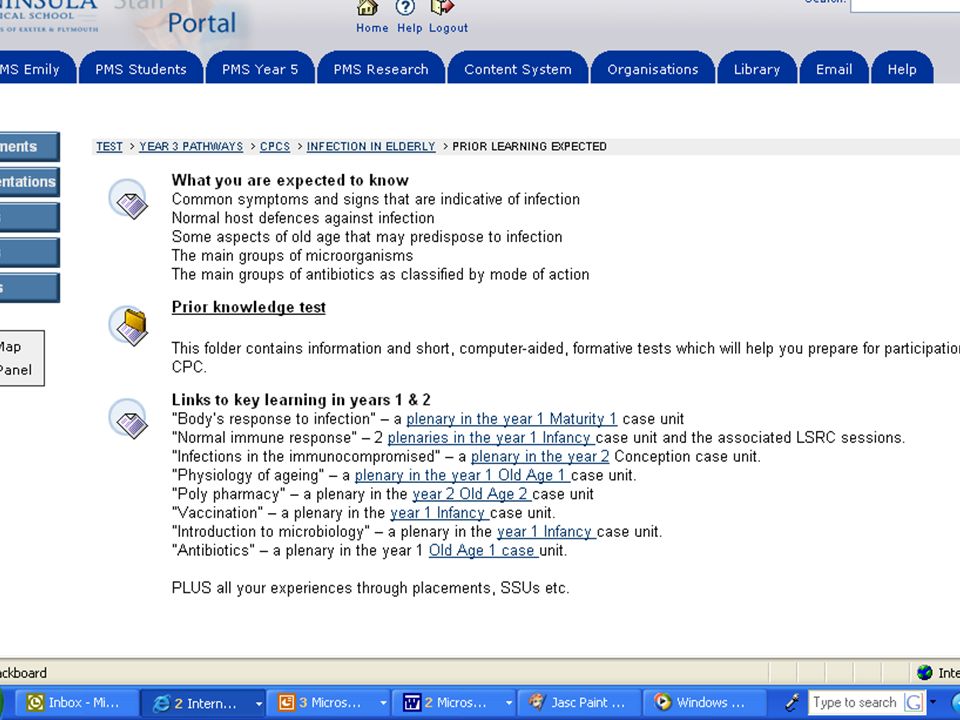The image size is (960, 720).
Task: Switch to PMS Year 5 tab
Action: (x=260, y=69)
